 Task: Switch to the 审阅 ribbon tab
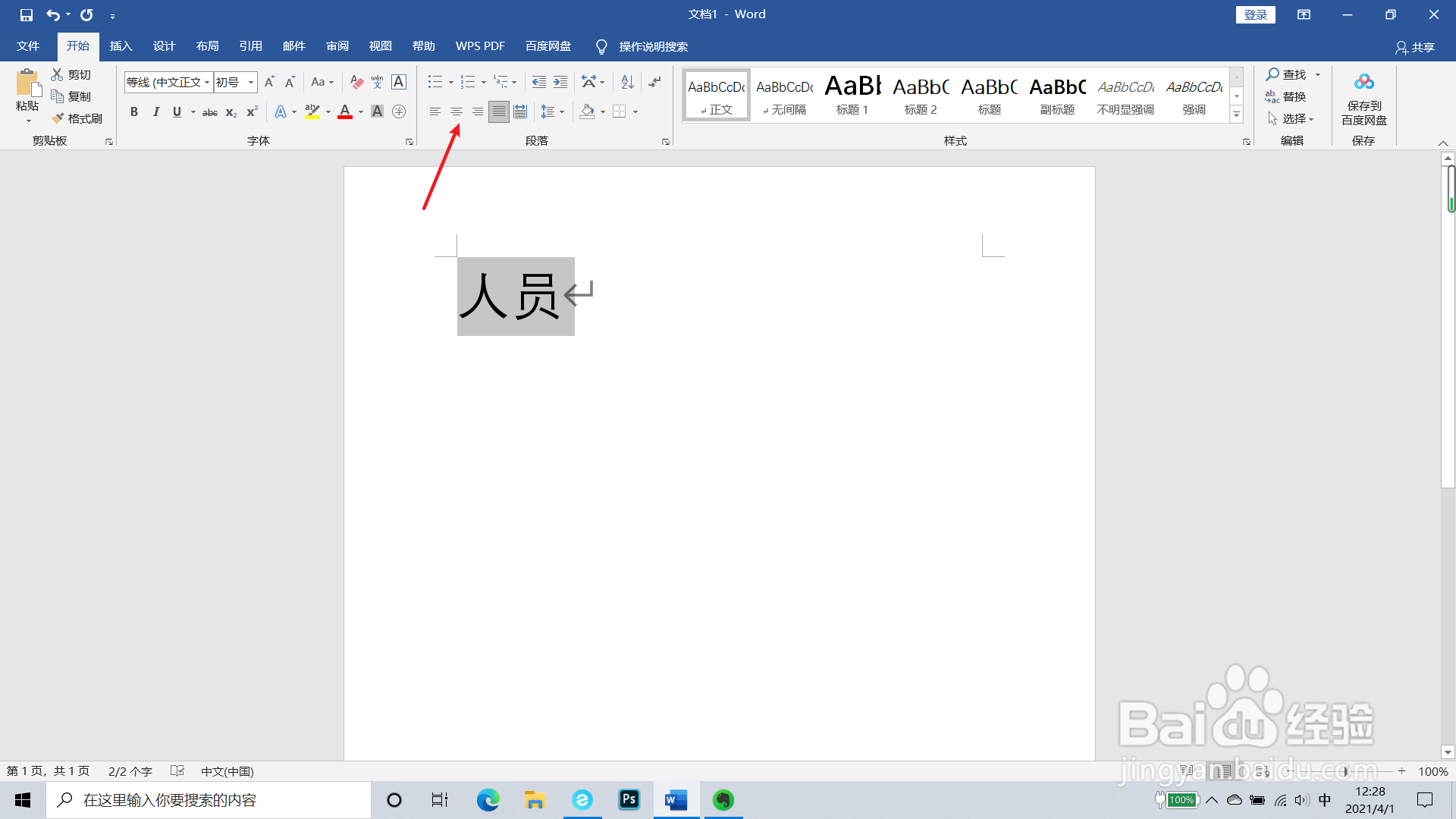(337, 45)
